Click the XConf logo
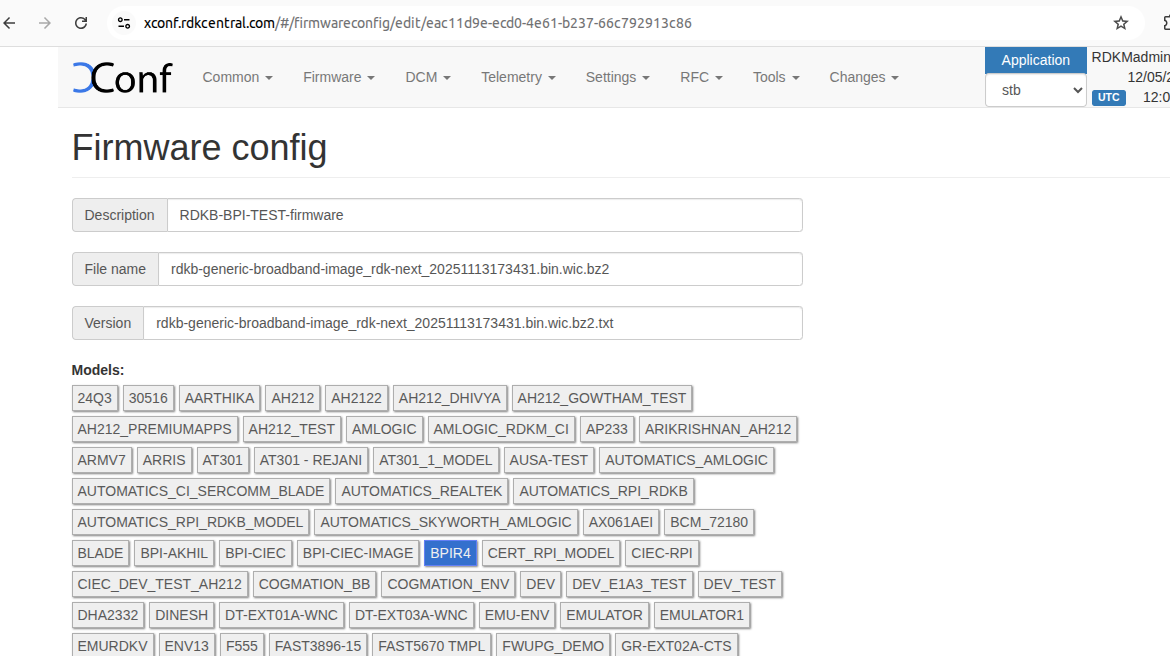This screenshot has width=1170, height=656. click(x=122, y=77)
